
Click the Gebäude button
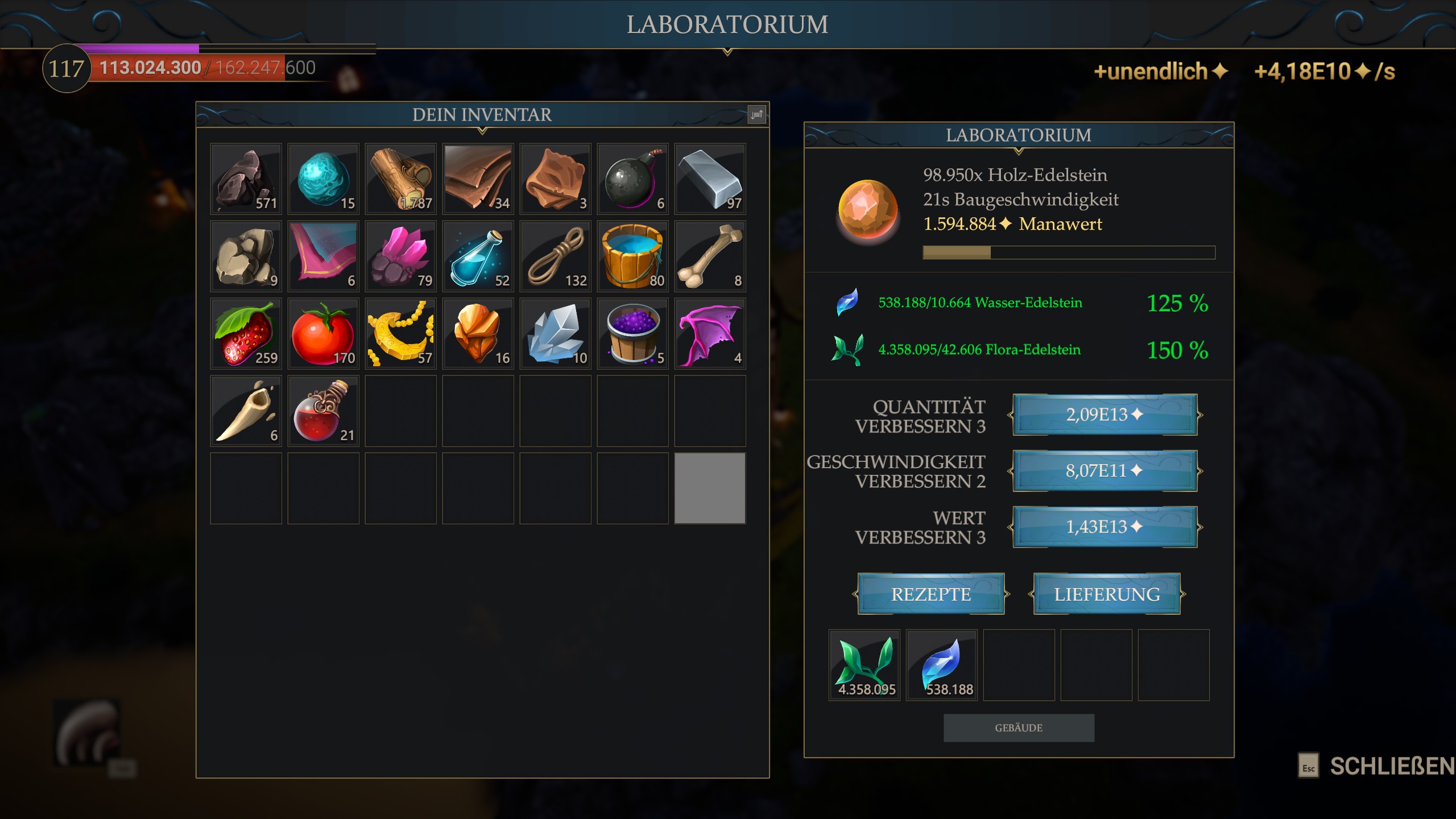point(1019,728)
